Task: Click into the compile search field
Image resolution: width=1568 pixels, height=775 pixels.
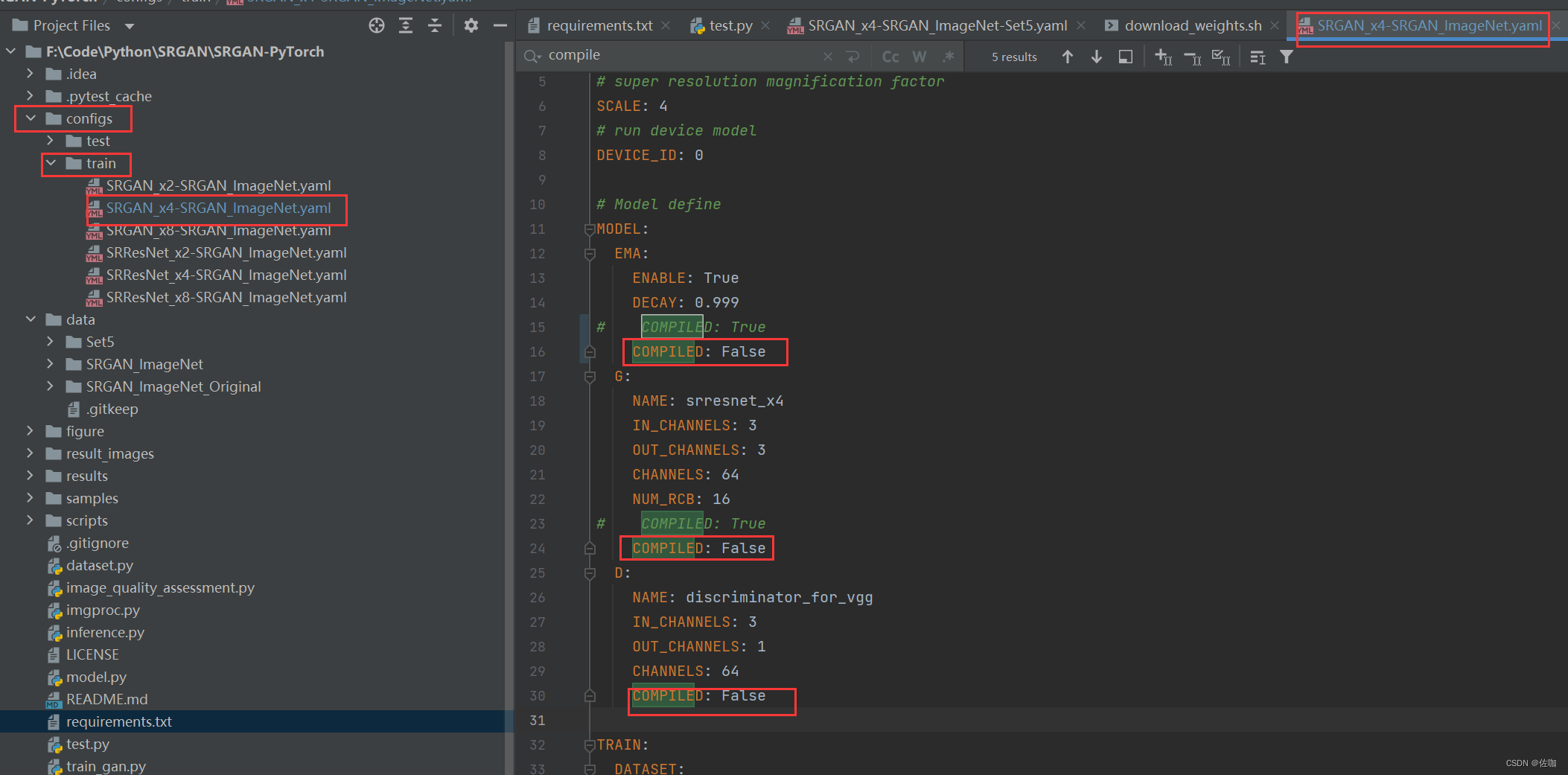Action: (x=681, y=56)
